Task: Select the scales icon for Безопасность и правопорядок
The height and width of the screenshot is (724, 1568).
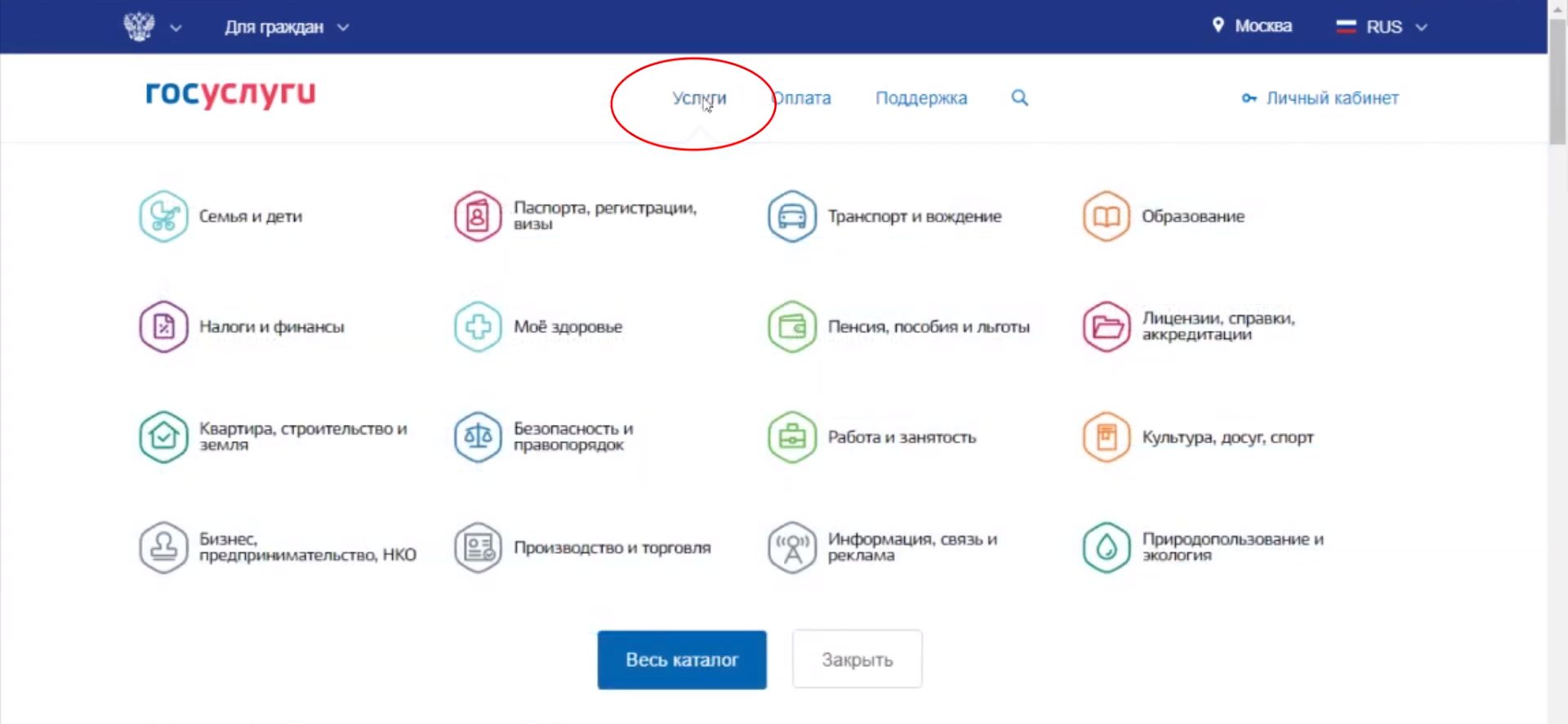Action: tap(478, 437)
